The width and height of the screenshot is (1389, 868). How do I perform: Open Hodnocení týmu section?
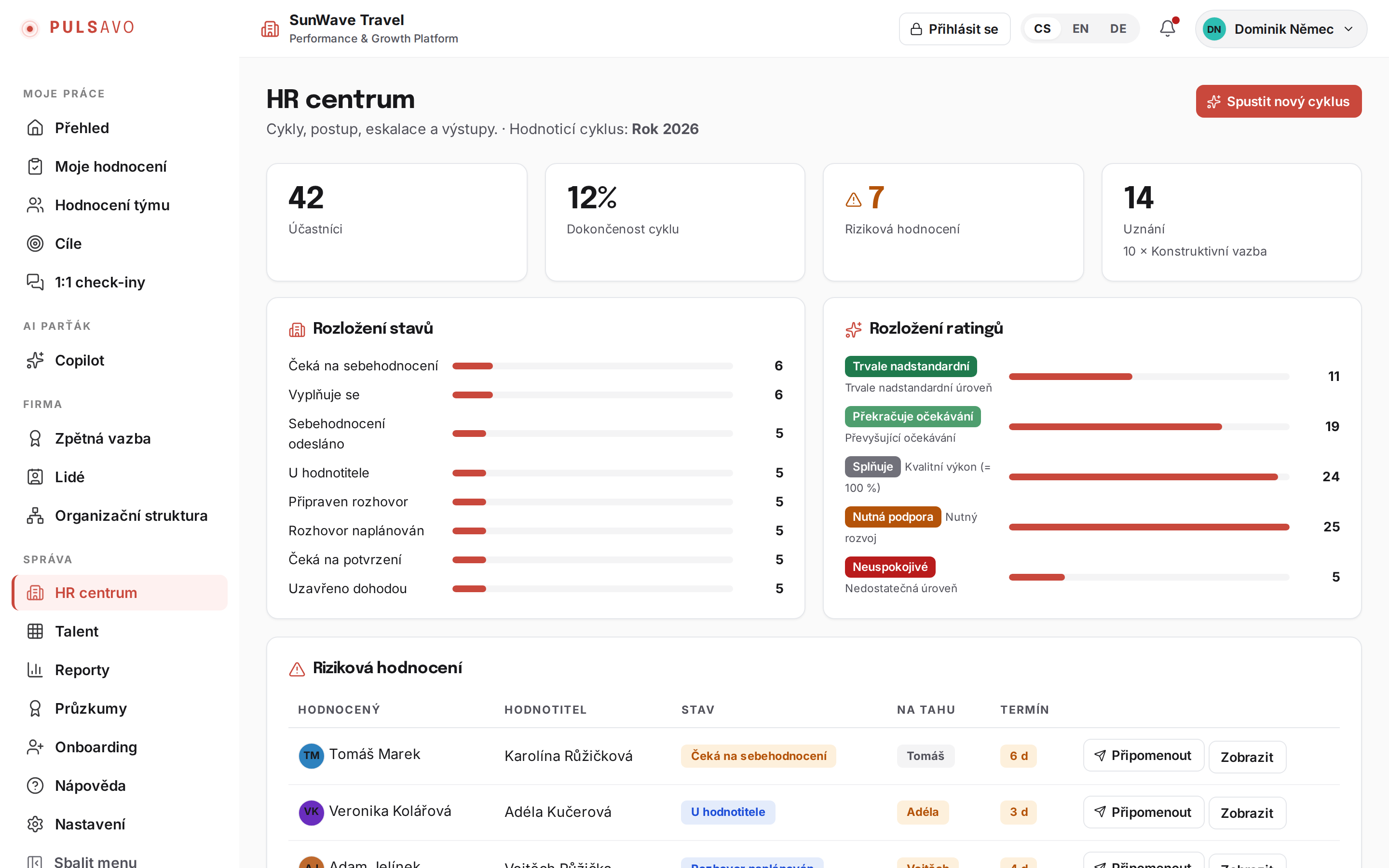pos(120,205)
